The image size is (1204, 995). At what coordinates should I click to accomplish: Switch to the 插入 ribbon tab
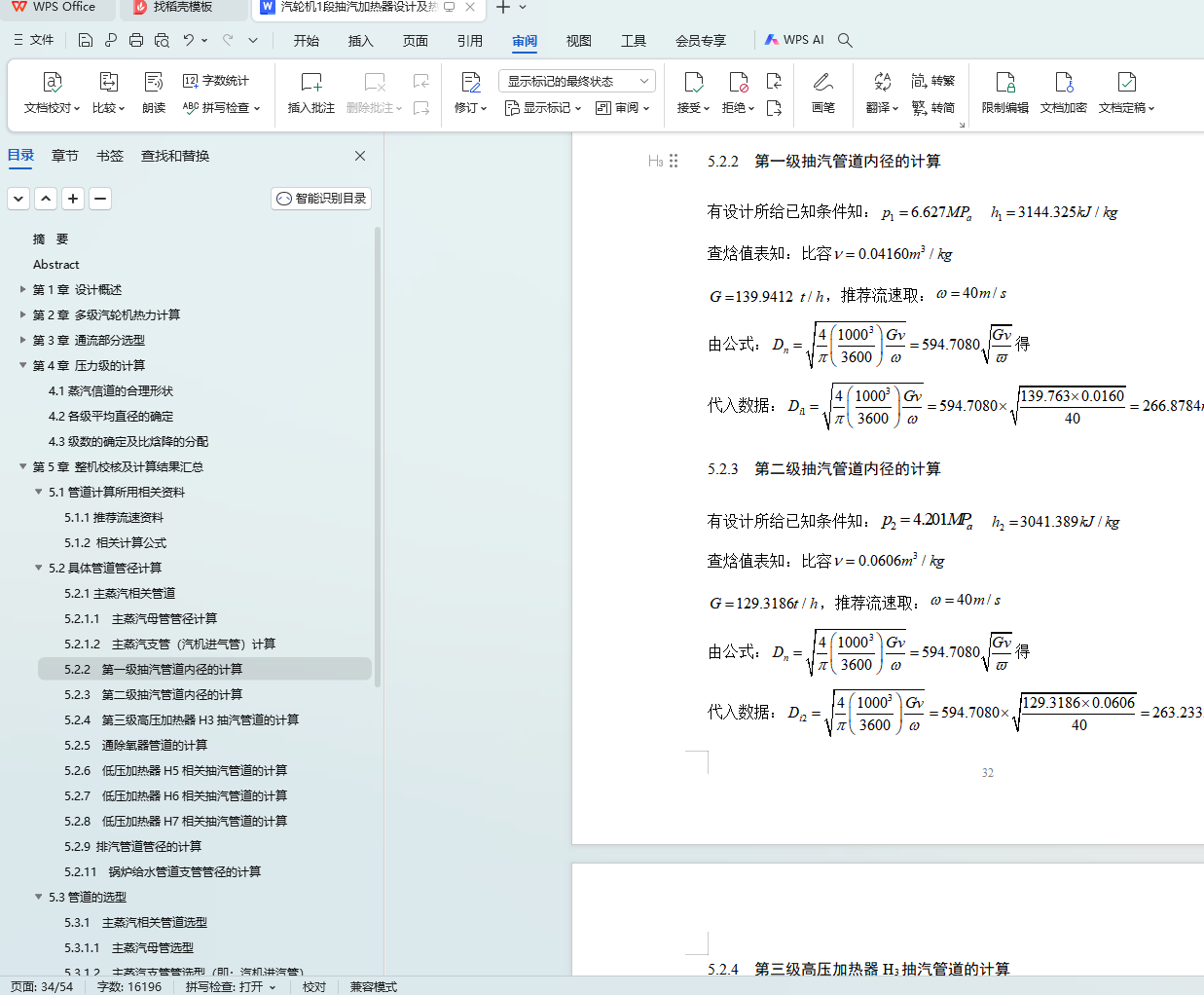[361, 40]
